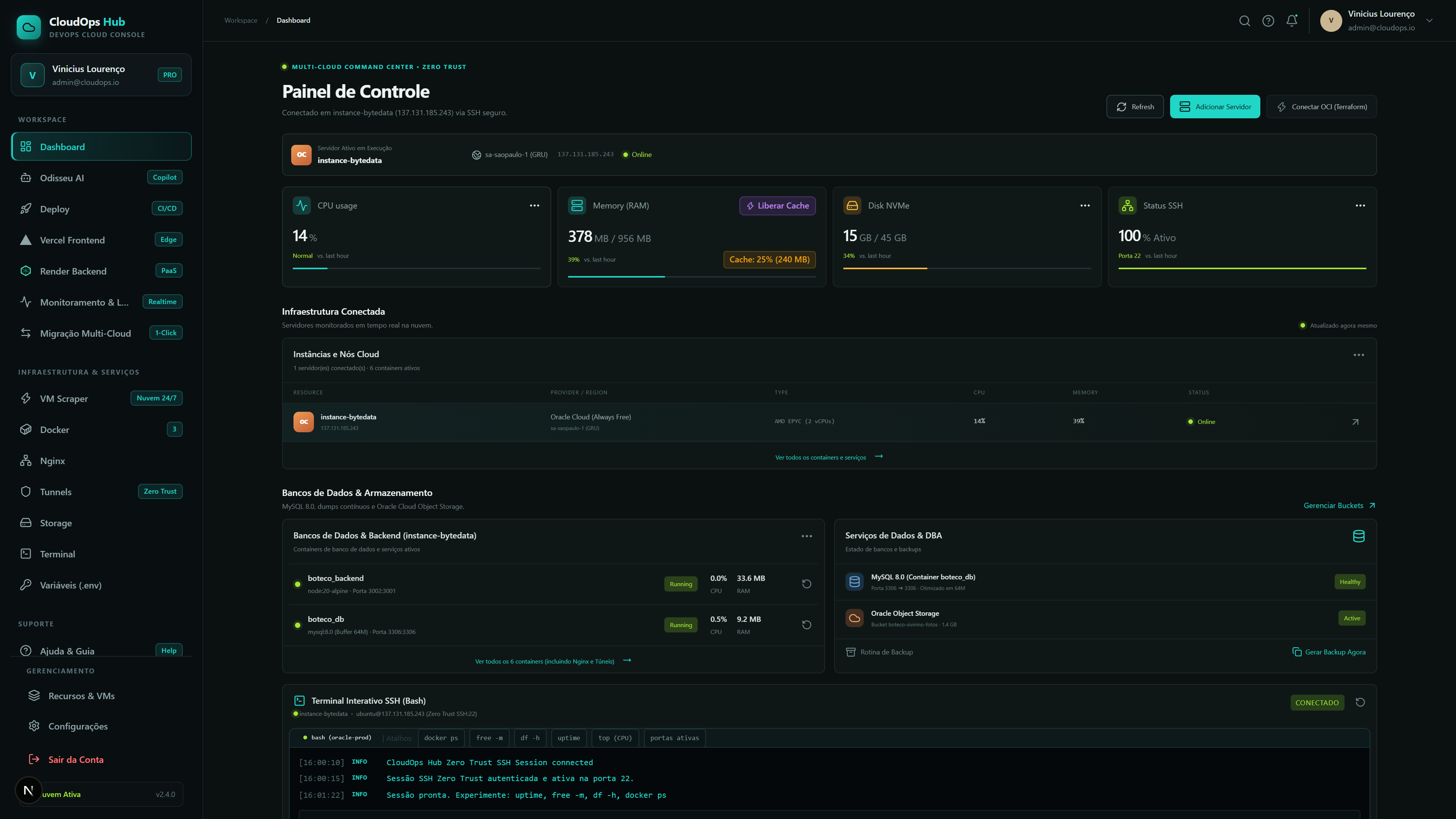Open Odisseu AI in sidebar
Image resolution: width=1456 pixels, height=819 pixels.
click(x=101, y=177)
